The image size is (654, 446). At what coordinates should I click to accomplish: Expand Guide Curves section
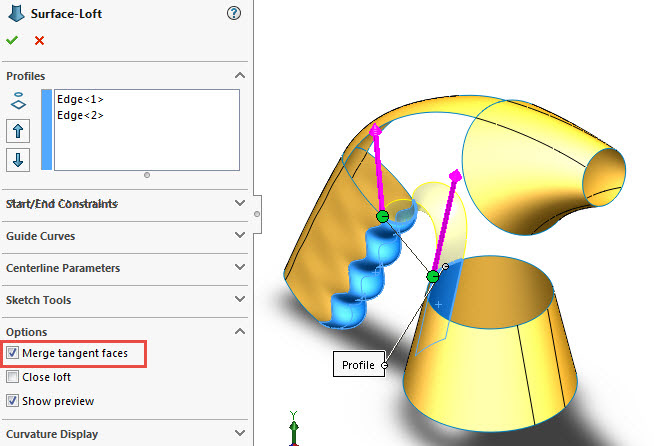[240, 235]
